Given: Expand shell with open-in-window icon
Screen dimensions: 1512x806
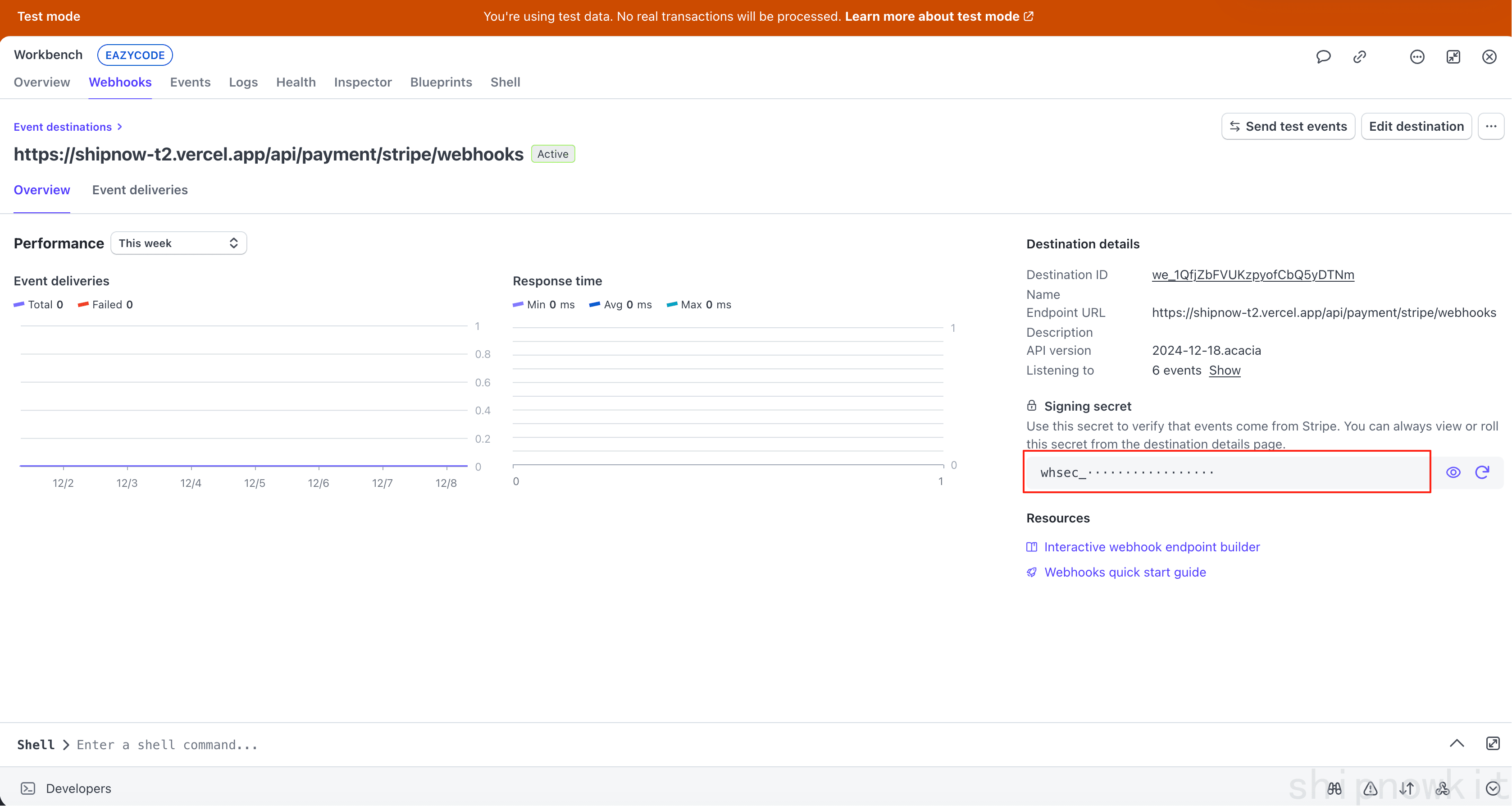Looking at the screenshot, I should click(1493, 744).
